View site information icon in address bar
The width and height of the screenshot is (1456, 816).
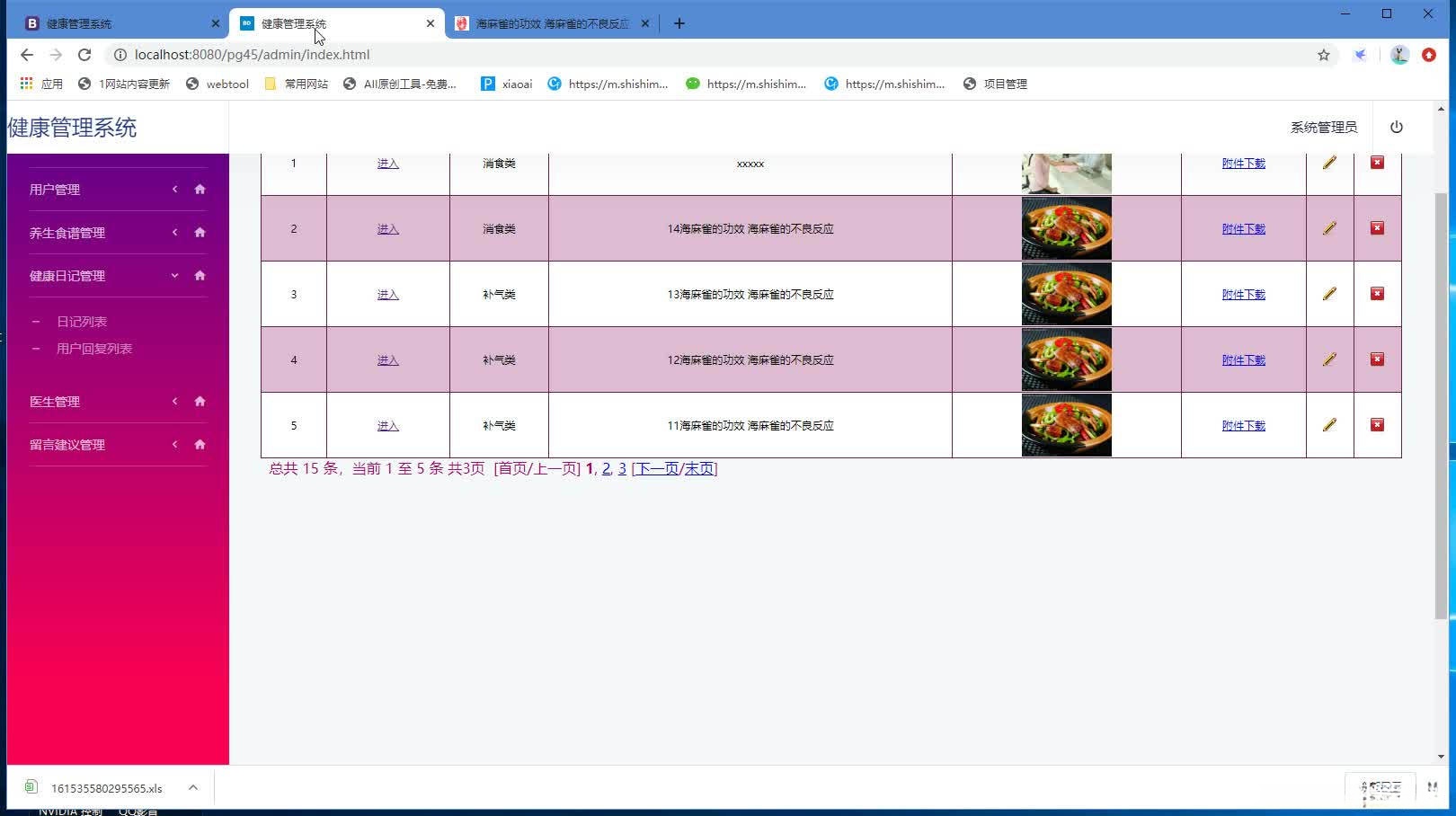120,55
